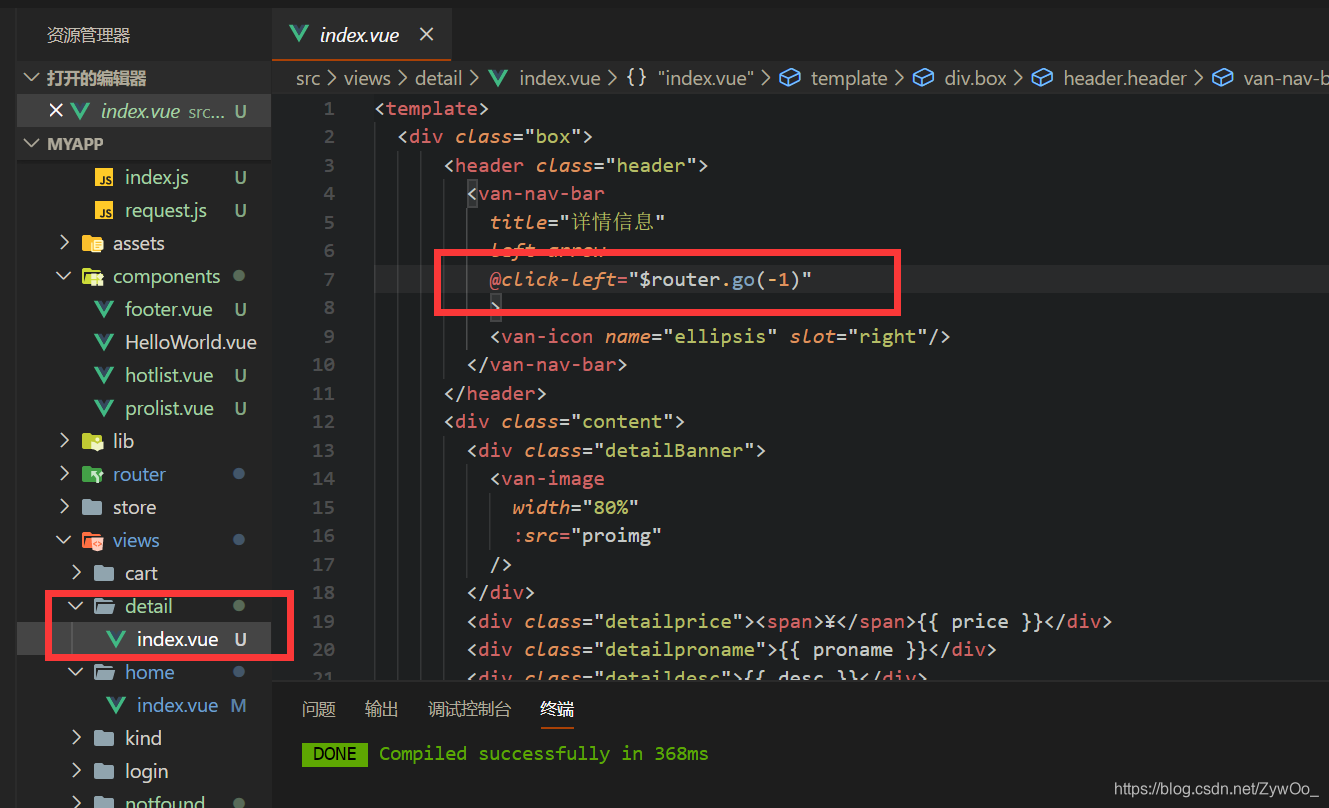Image resolution: width=1329 pixels, height=808 pixels.
Task: Select index.vue under detail folder
Action: 177,639
